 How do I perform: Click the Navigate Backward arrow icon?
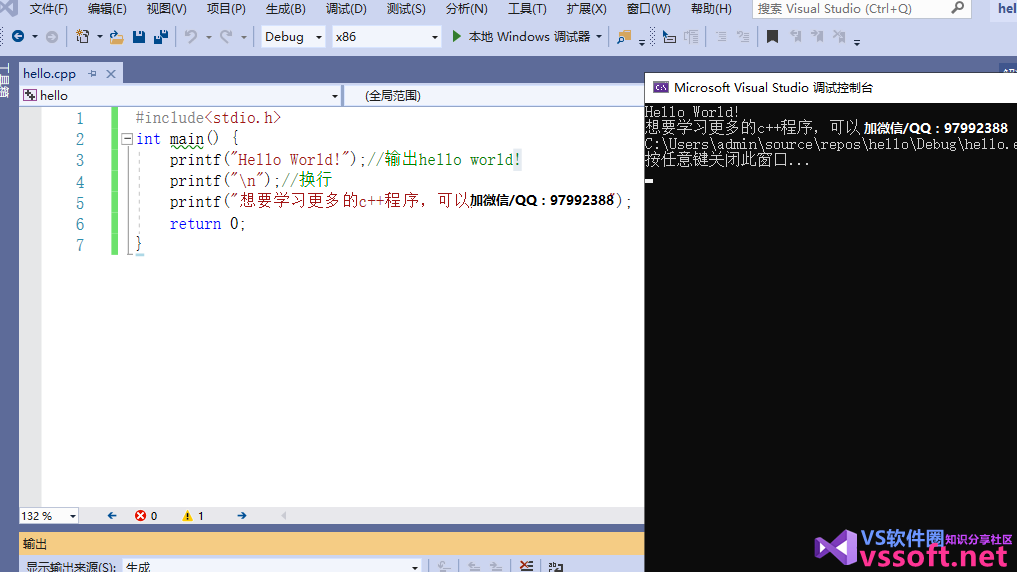pos(18,37)
